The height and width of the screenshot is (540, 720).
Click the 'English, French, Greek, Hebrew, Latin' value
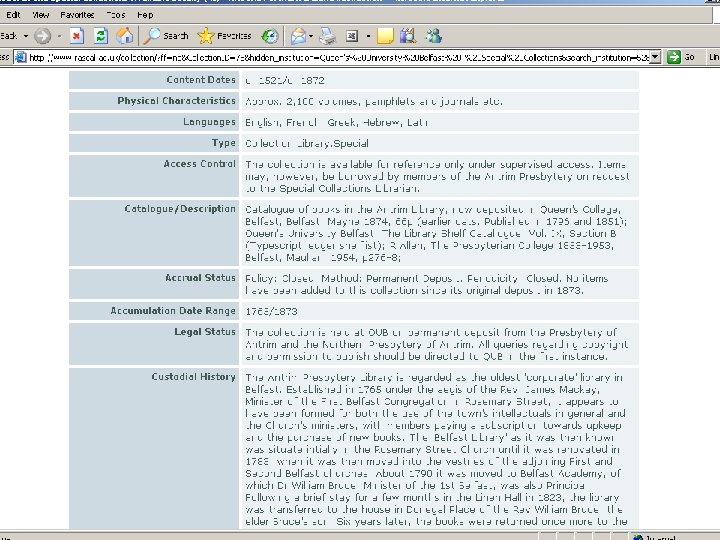[x=336, y=123]
